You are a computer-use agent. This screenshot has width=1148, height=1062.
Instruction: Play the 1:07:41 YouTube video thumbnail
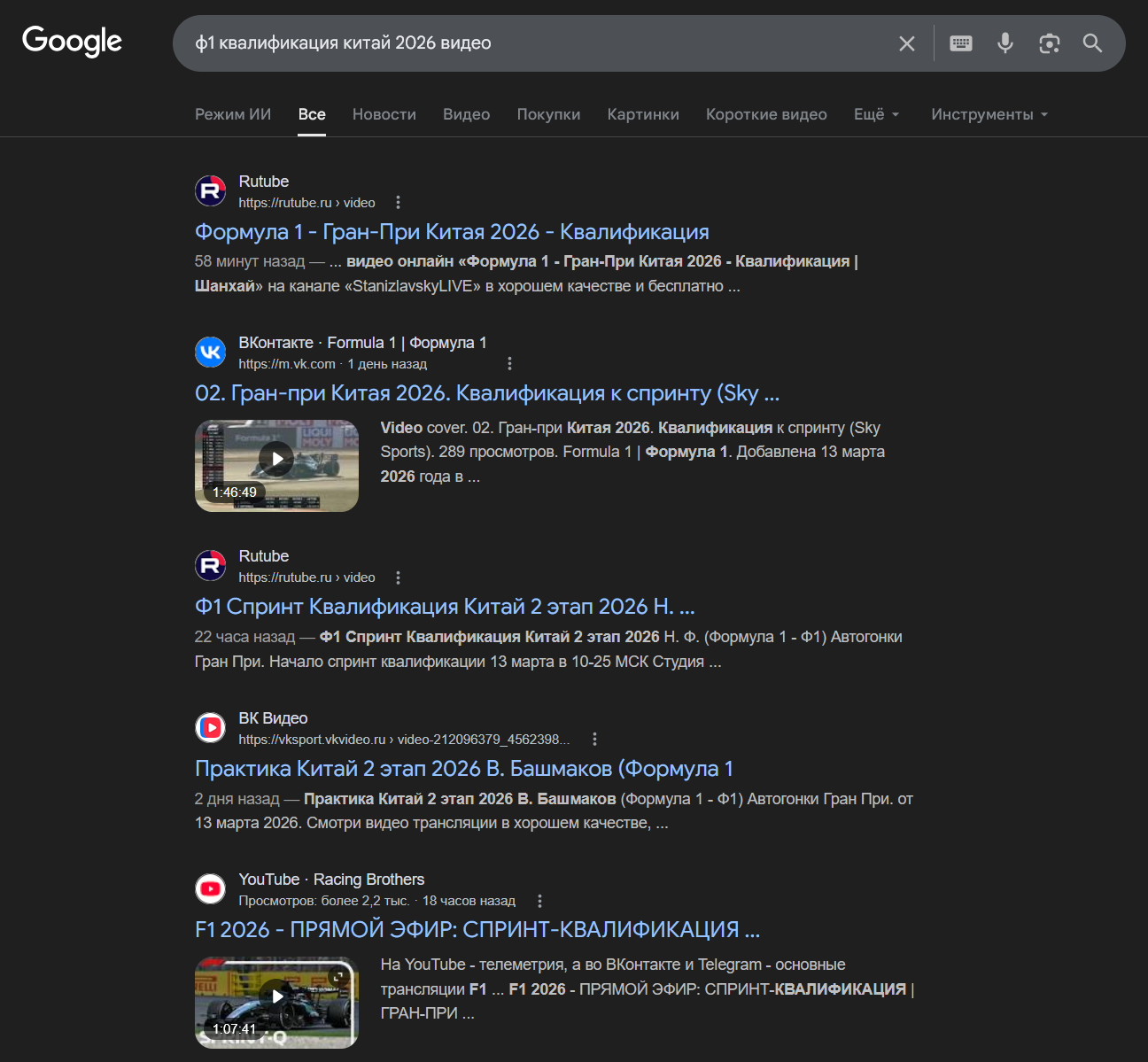tap(276, 1002)
